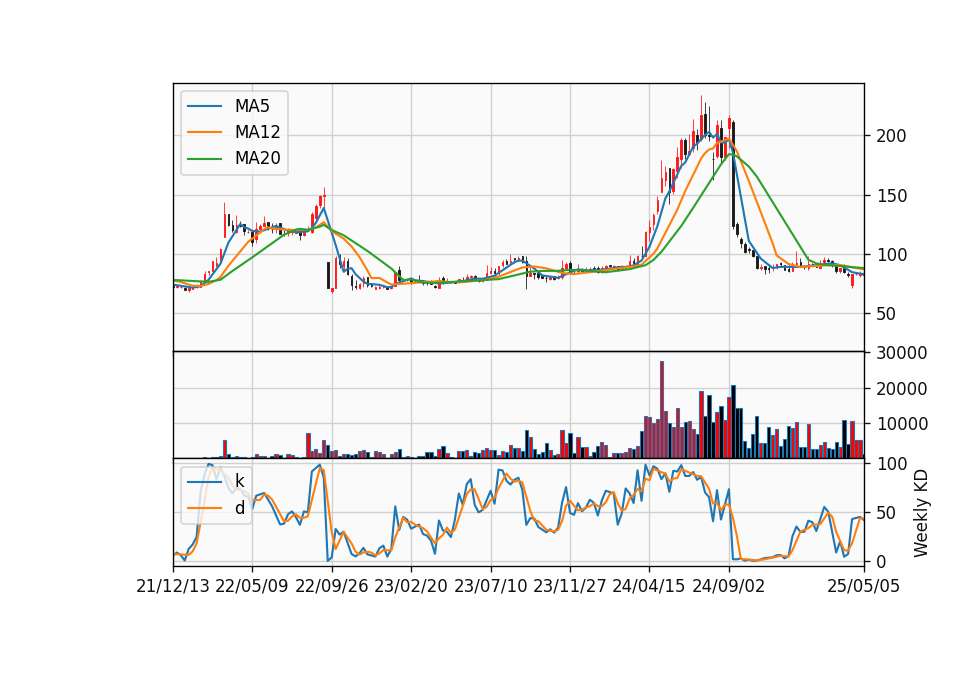Screen dimensions: 960x690
Task: Click the d legend label
Action: point(239,508)
